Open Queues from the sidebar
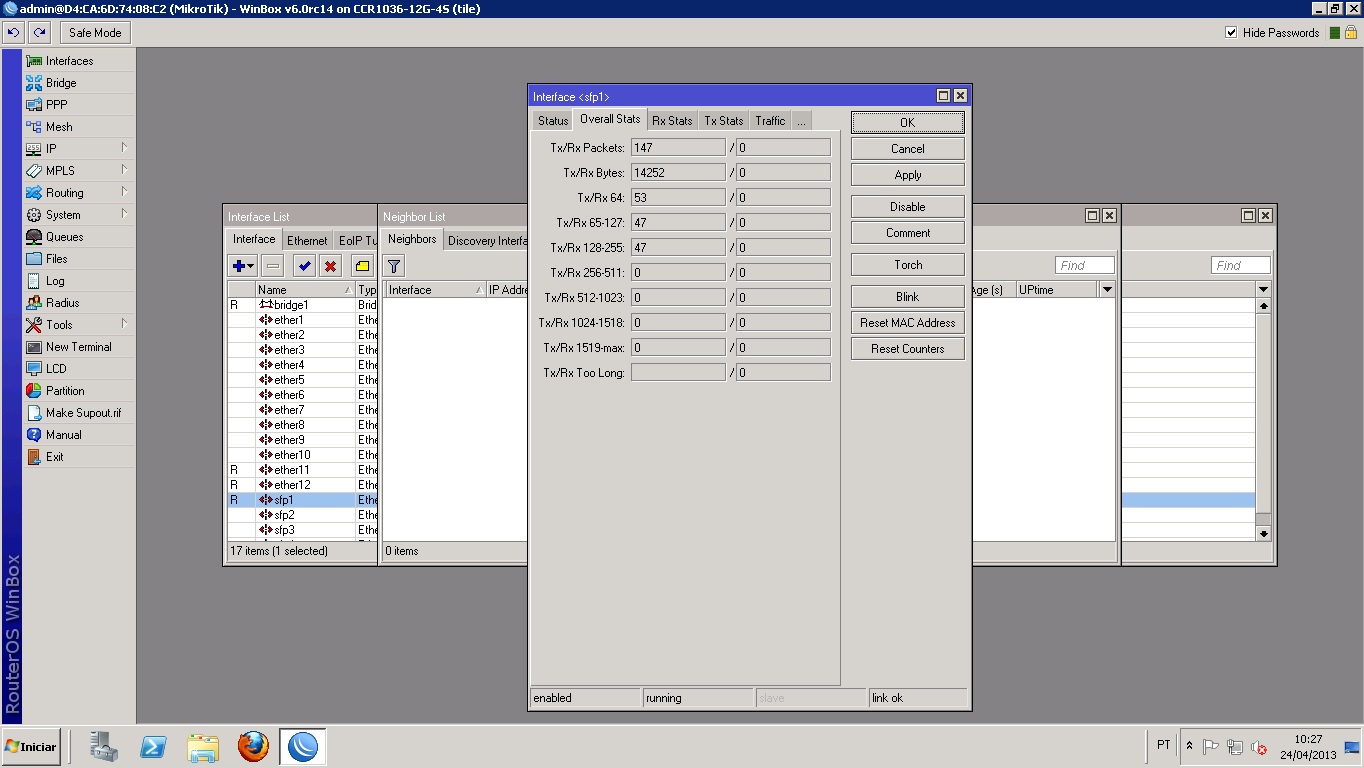The height and width of the screenshot is (768, 1364). [79, 237]
